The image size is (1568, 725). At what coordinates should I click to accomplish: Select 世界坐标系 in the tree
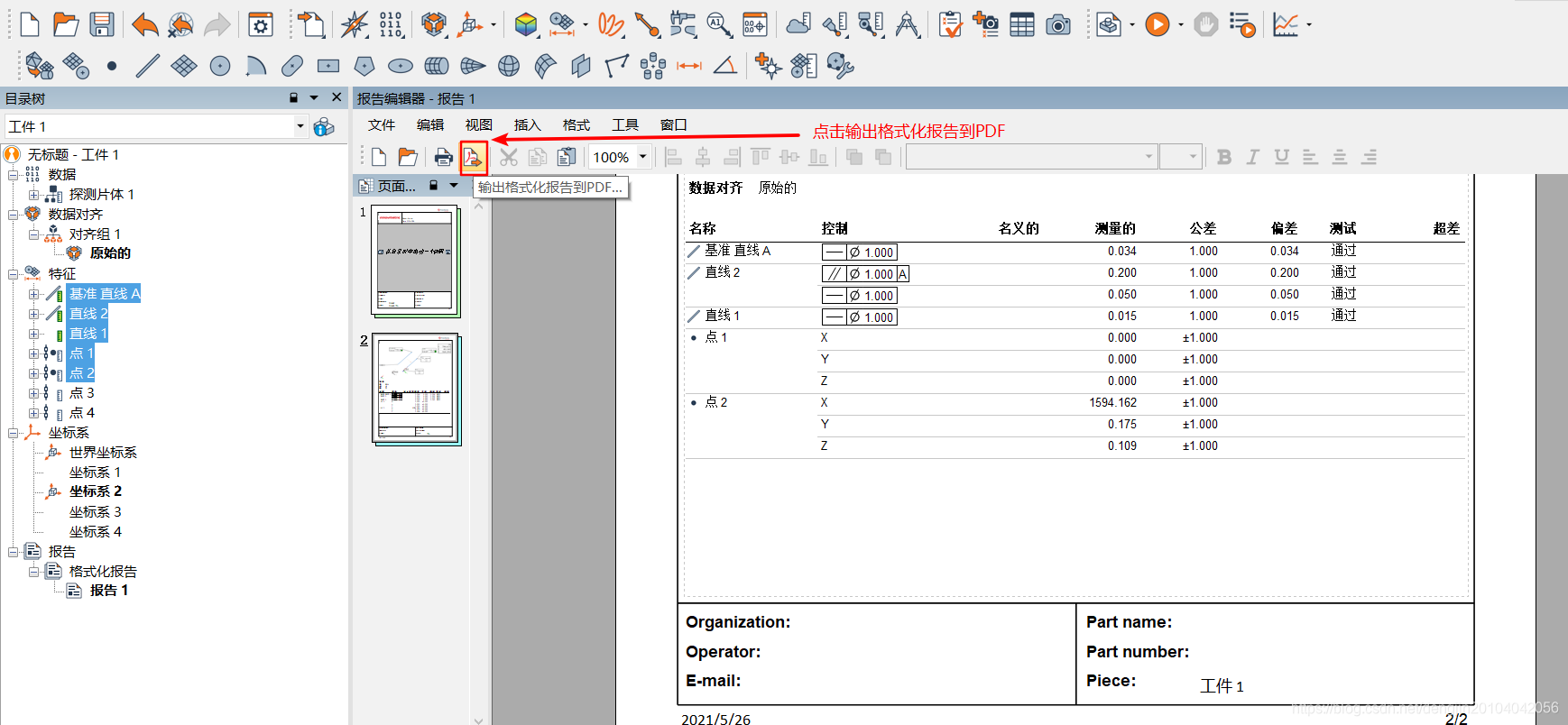(x=103, y=453)
